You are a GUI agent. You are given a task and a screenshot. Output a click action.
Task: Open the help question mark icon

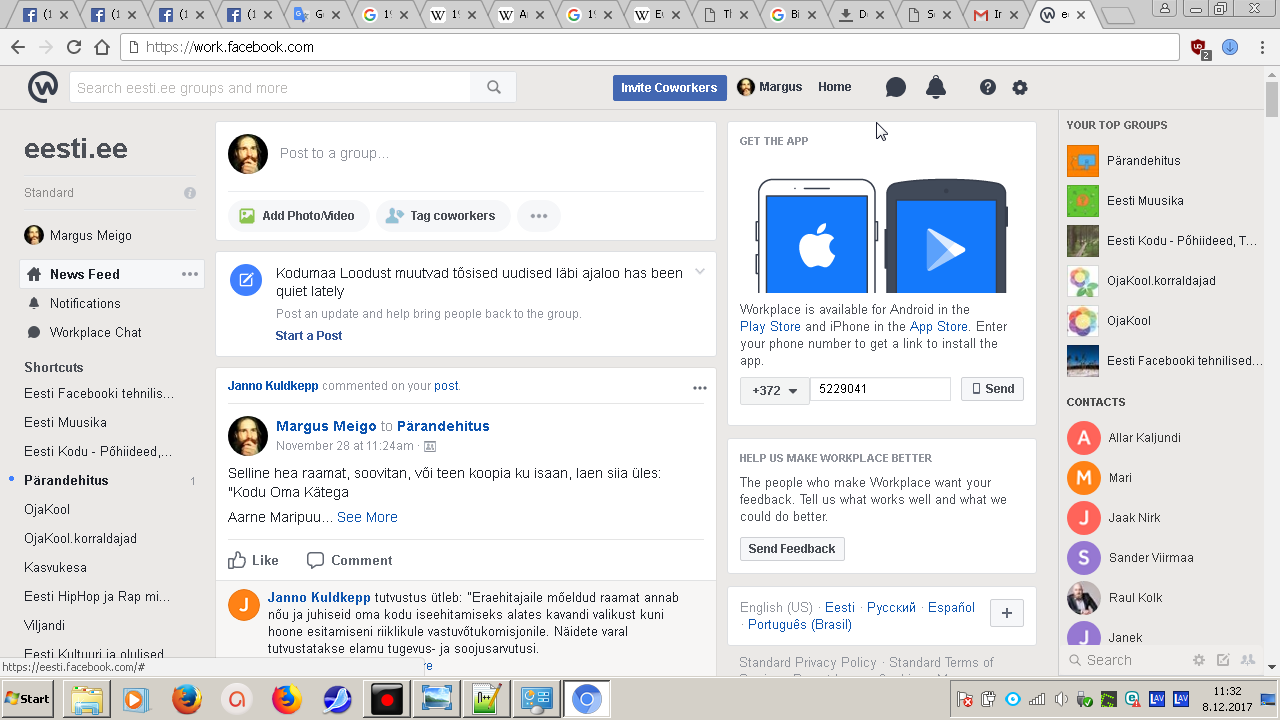point(988,87)
